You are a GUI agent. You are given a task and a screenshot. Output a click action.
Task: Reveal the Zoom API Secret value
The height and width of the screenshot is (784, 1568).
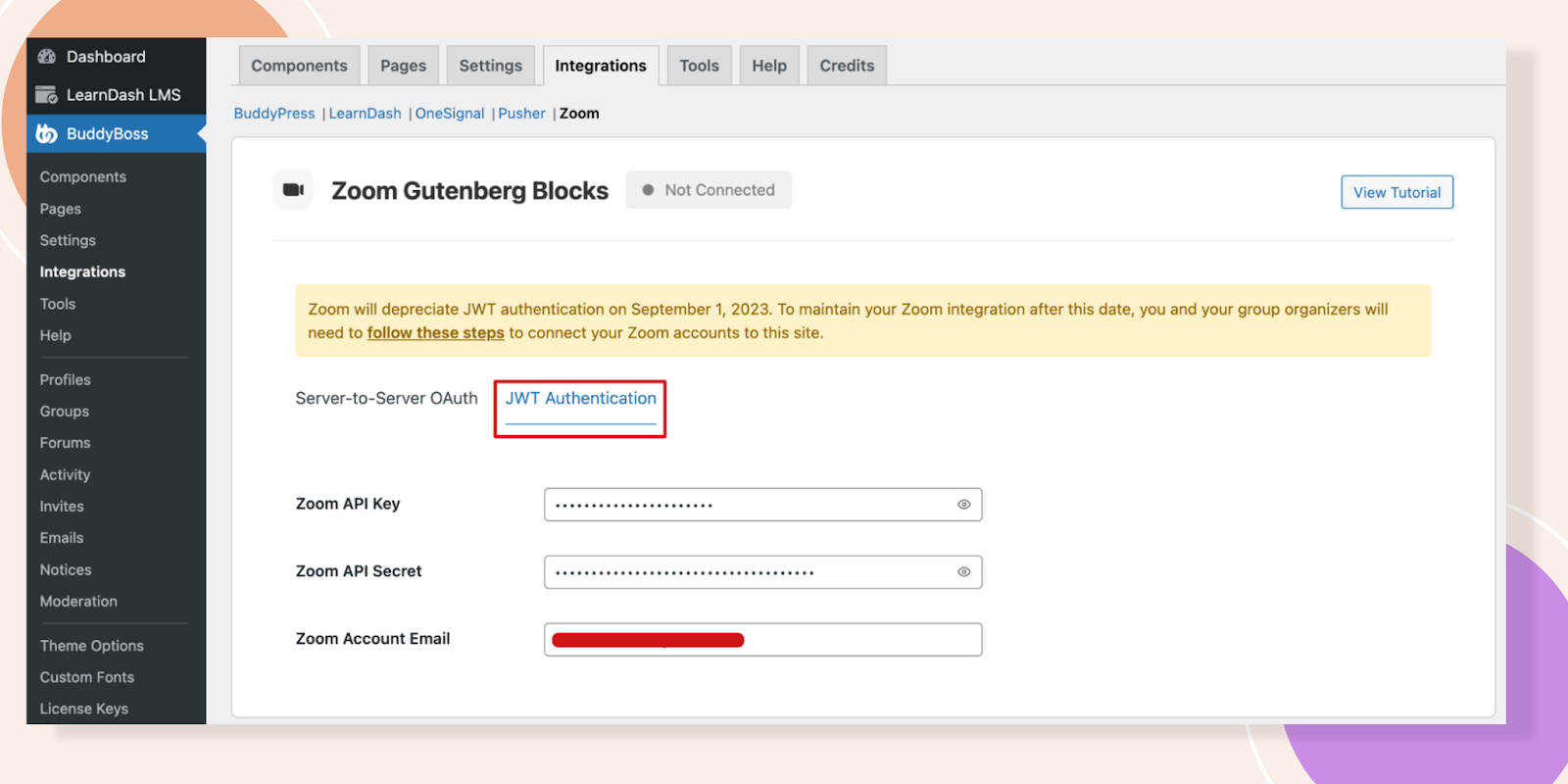(x=963, y=572)
